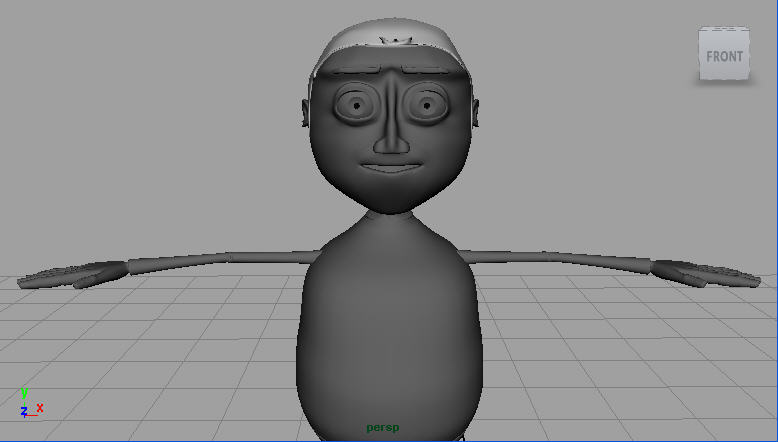Select the character's torso body mesh
Screen dimensions: 778x442
pyautogui.click(x=389, y=327)
